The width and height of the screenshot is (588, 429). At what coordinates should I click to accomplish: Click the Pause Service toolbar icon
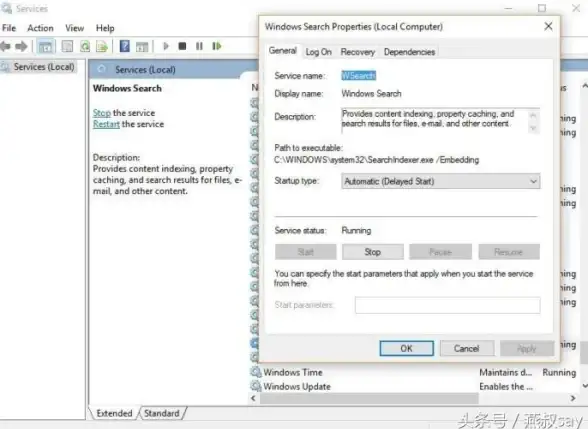199,46
